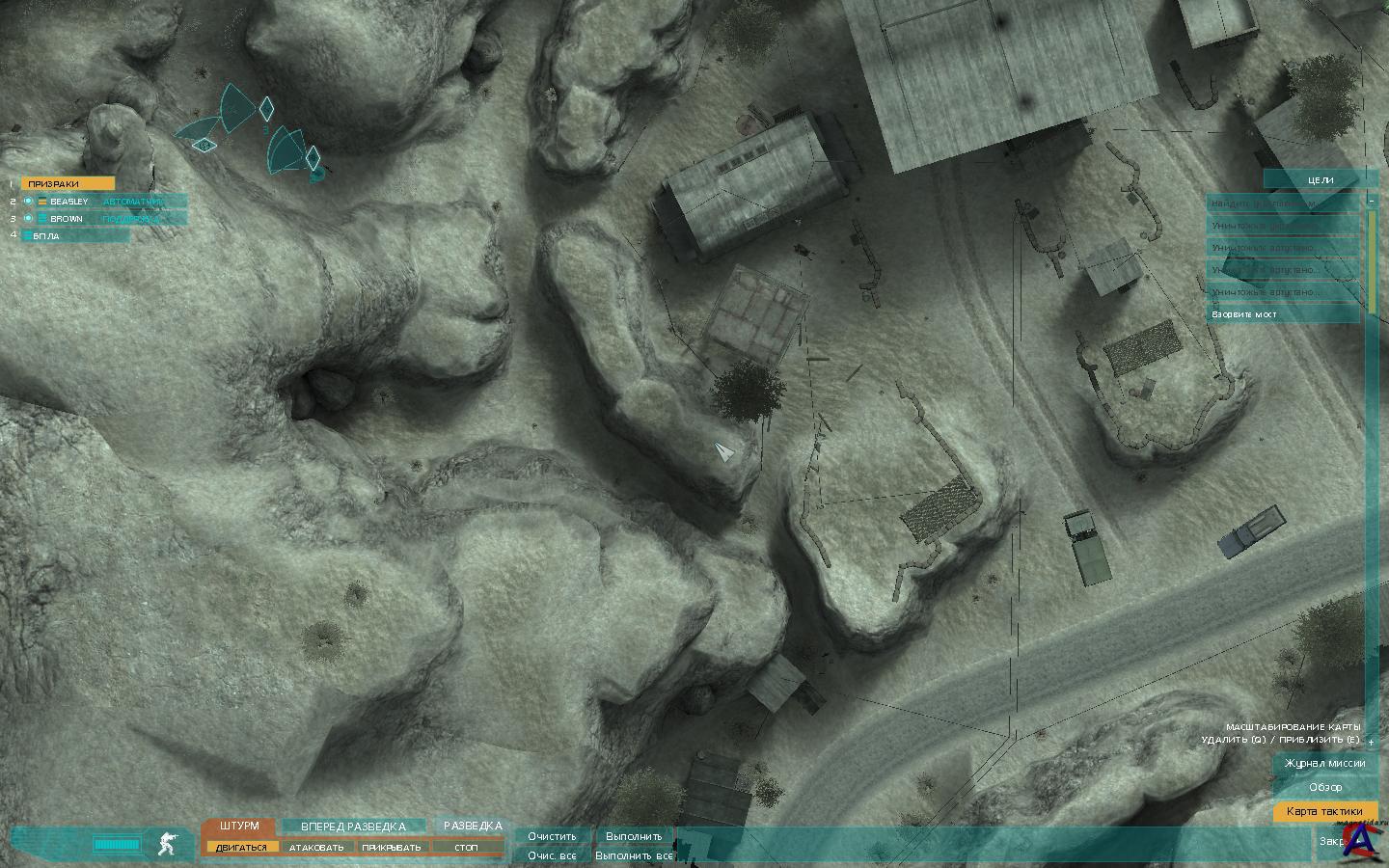This screenshot has height=868, width=1389.
Task: Click the squad energy bar indicator
Action: click(x=117, y=845)
